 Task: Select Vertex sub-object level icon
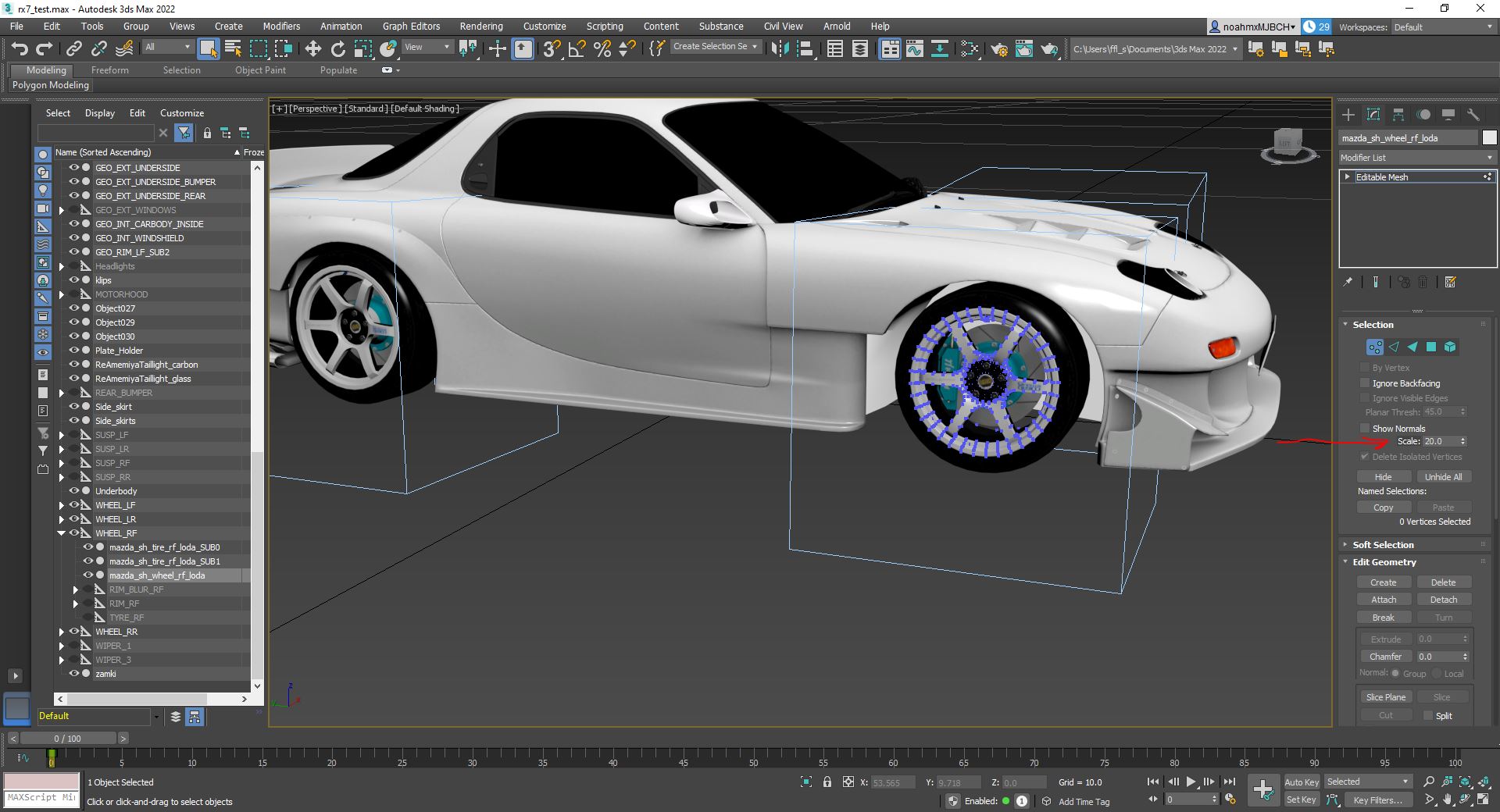(1374, 347)
